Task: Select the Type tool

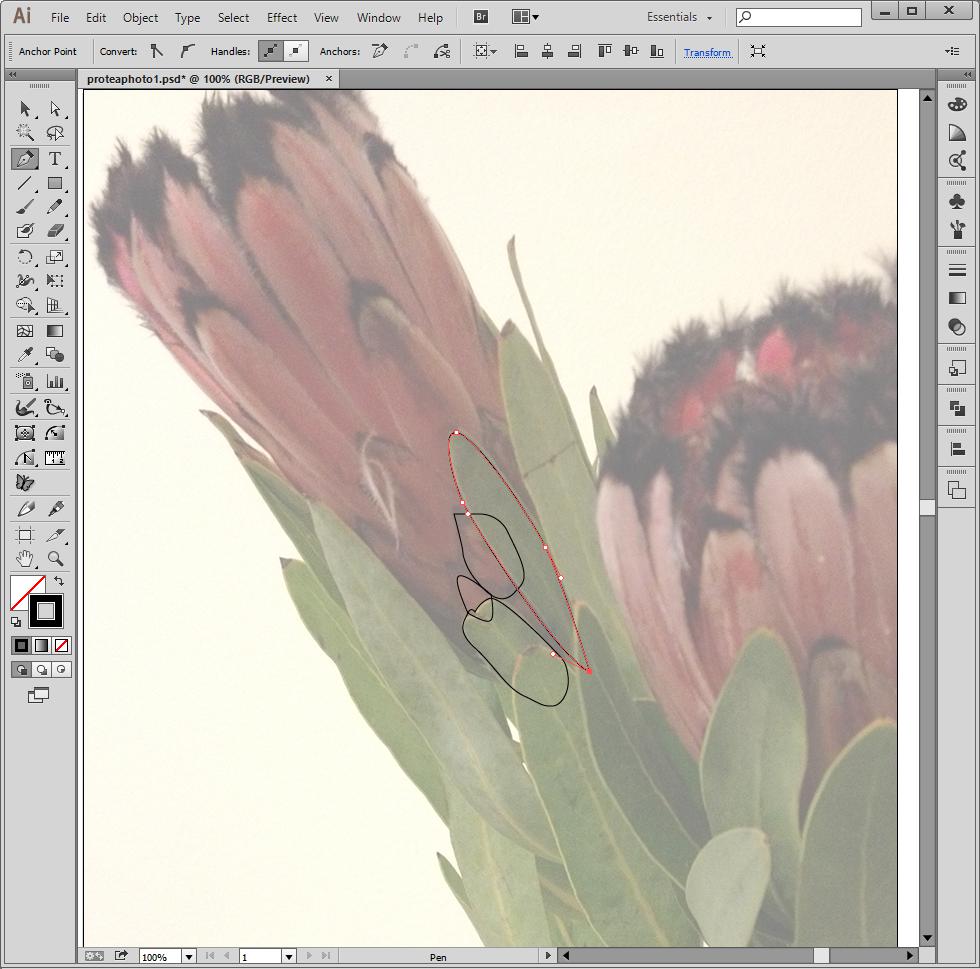Action: 55,159
